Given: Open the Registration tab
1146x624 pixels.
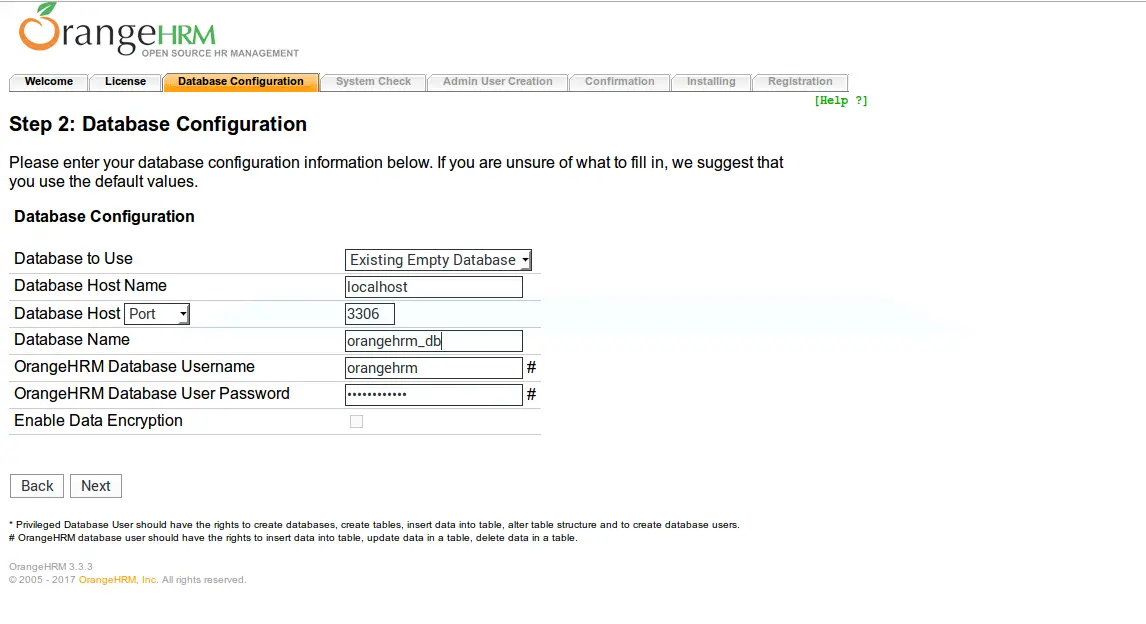Looking at the screenshot, I should point(799,82).
